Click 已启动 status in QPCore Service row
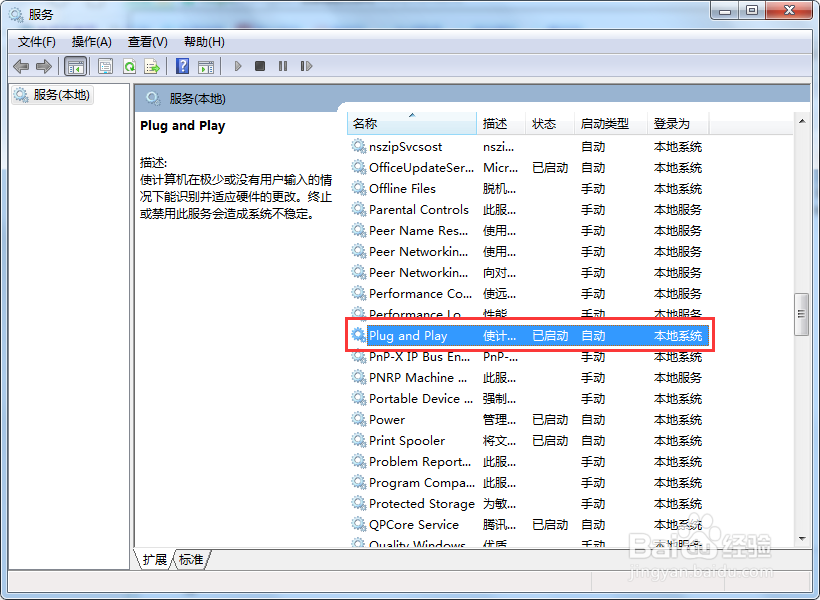The image size is (820, 600). [x=550, y=524]
